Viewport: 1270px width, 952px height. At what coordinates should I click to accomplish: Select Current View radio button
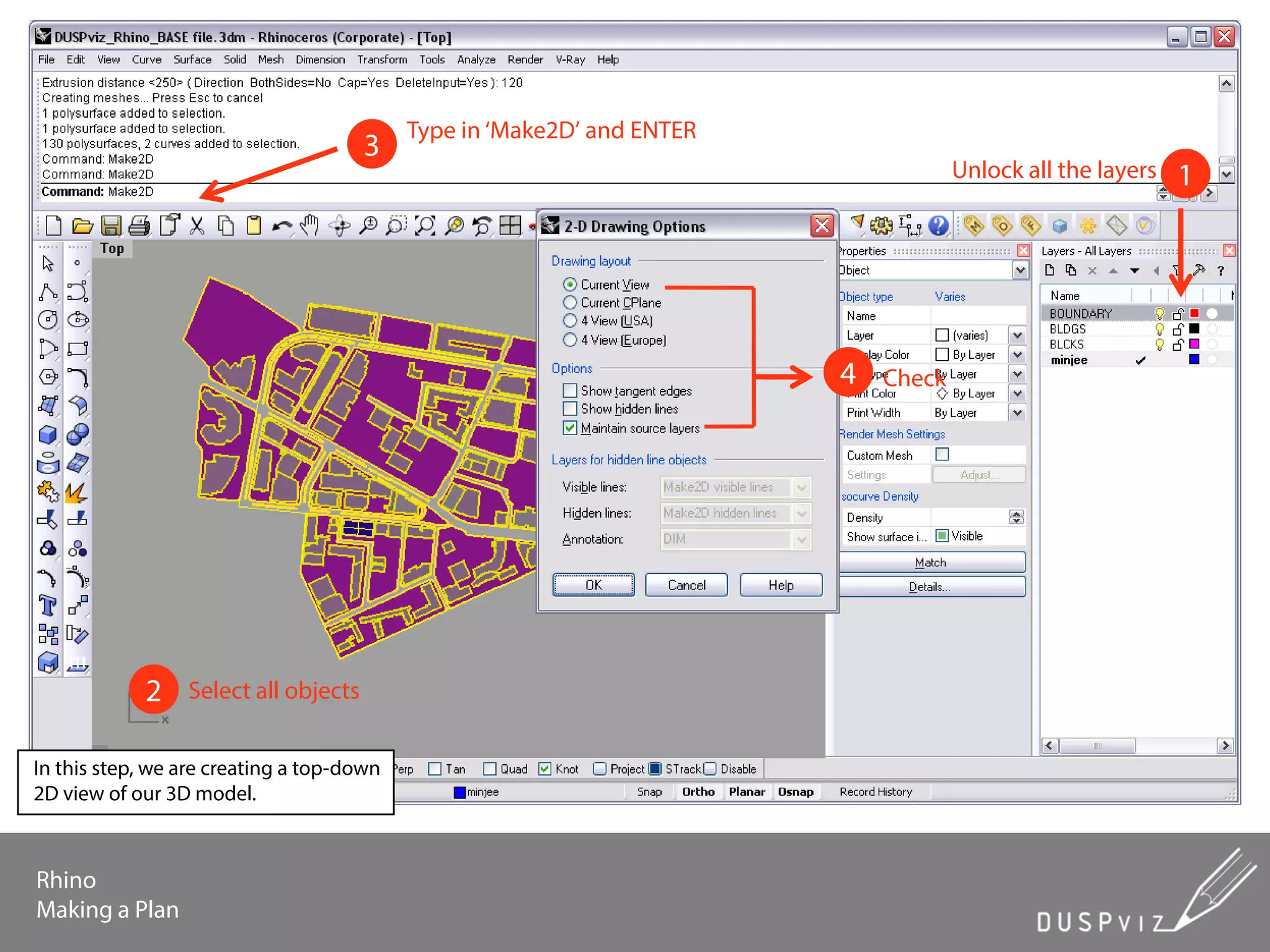tap(570, 284)
